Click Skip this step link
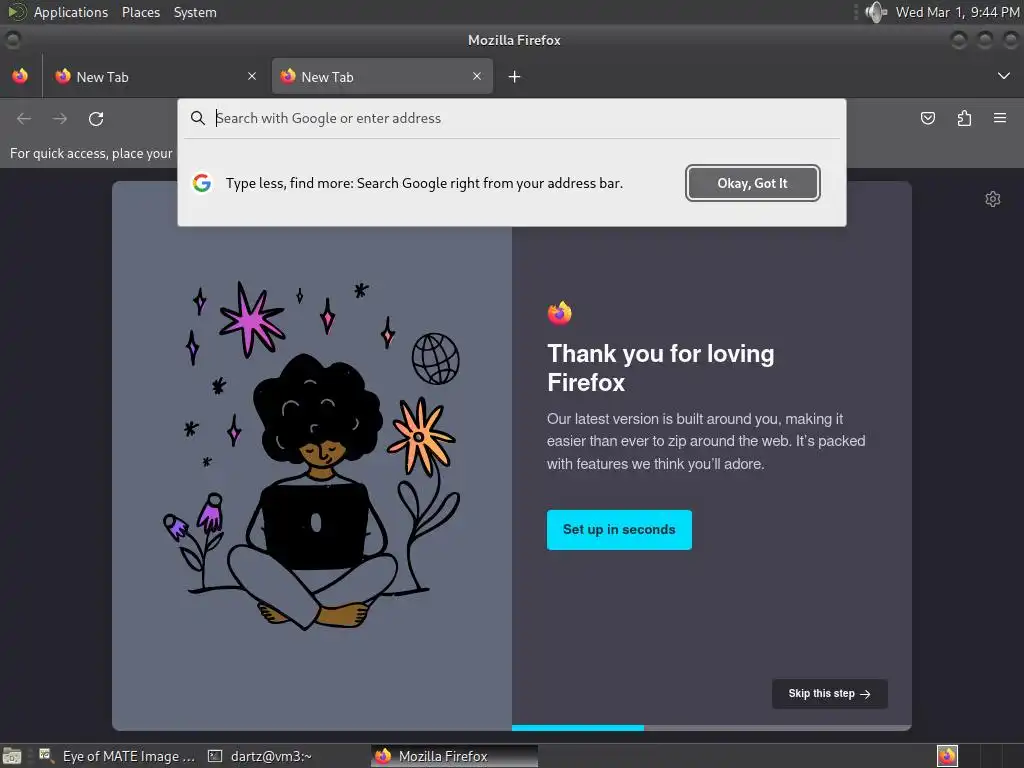 pos(829,694)
